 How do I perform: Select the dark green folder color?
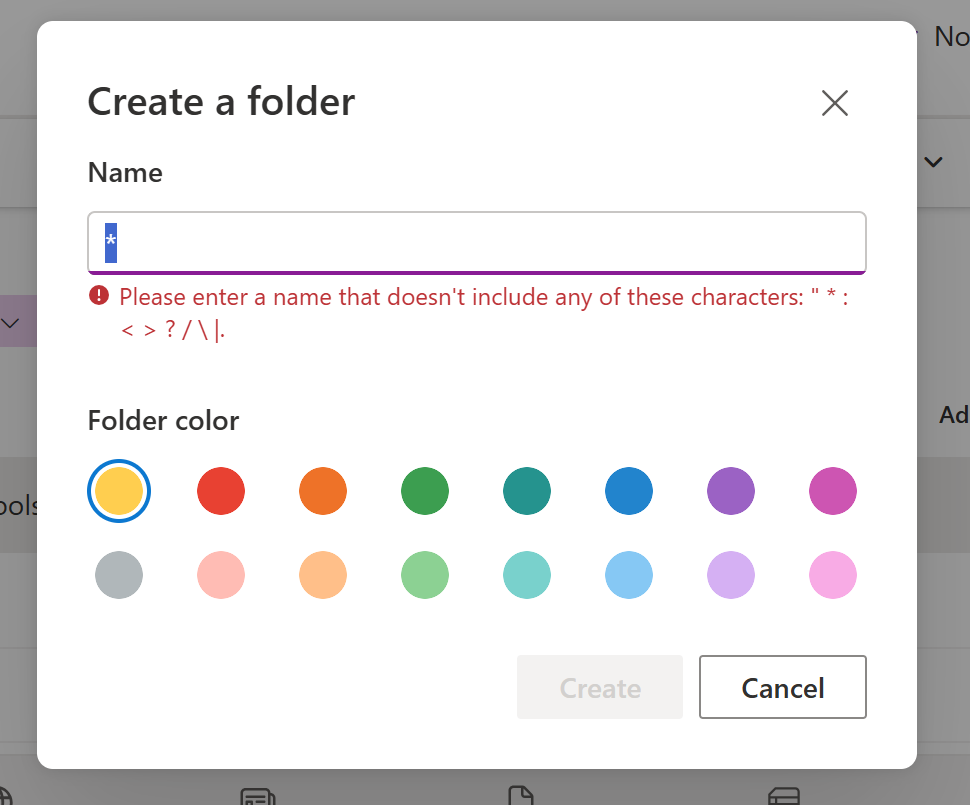pyautogui.click(x=425, y=491)
